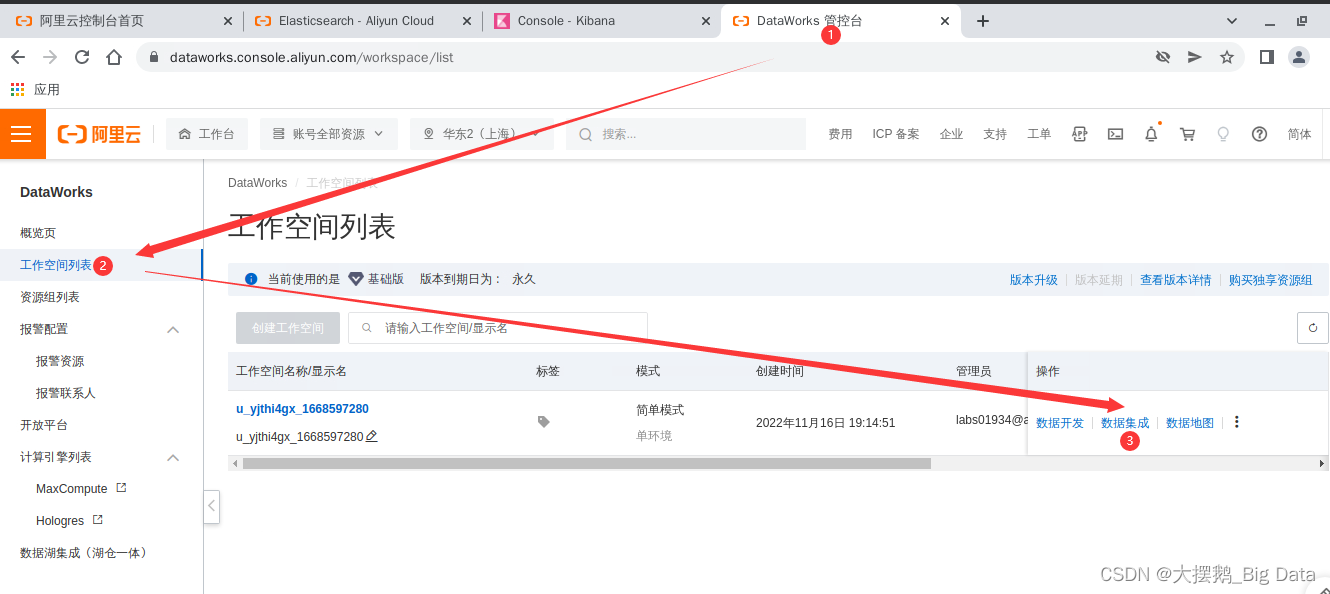1330x594 pixels.
Task: Click the 创建工作空间 button
Action: [288, 328]
